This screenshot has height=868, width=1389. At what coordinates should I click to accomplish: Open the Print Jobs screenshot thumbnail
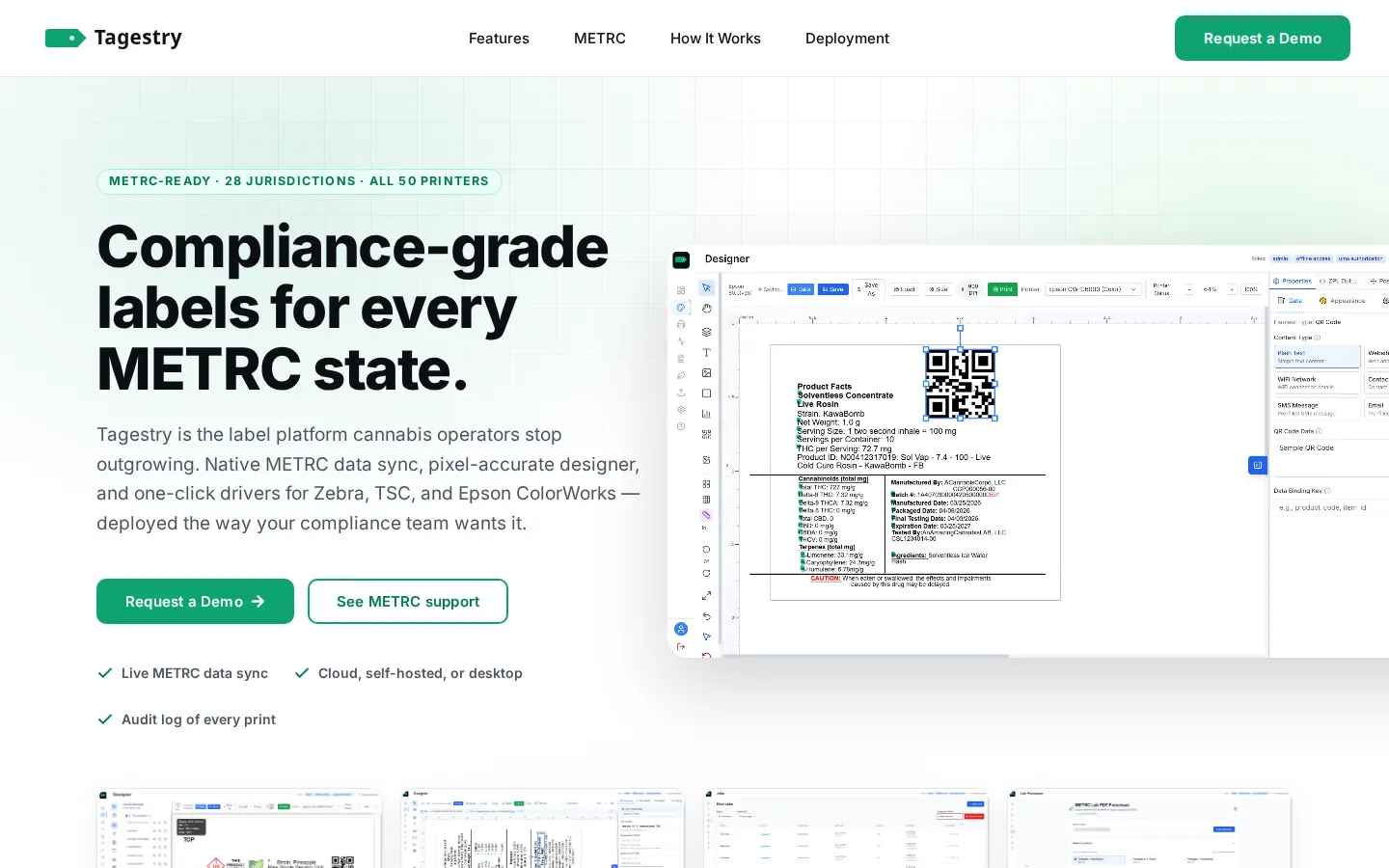click(x=846, y=828)
